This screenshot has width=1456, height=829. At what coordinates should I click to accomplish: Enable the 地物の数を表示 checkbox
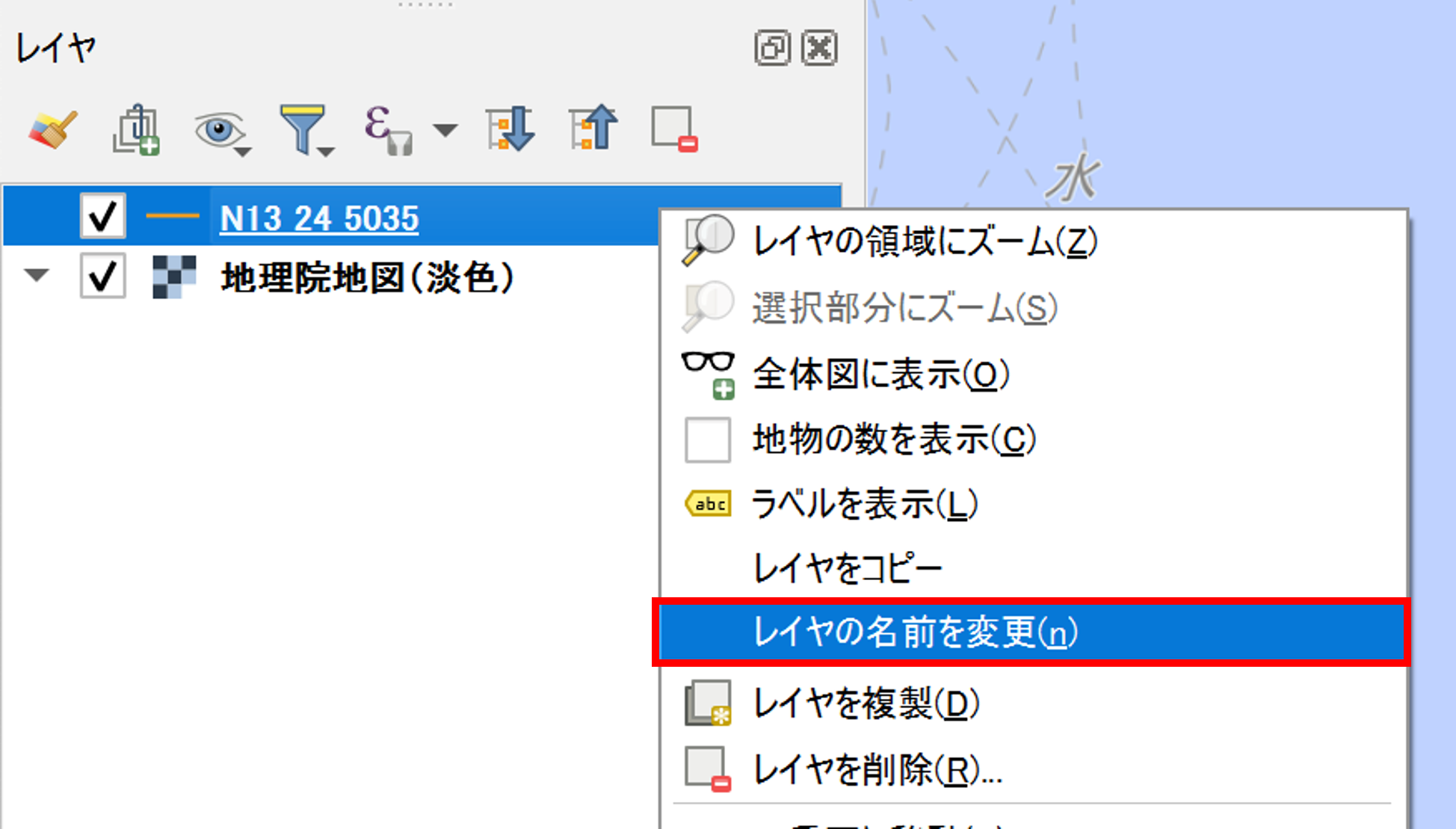[x=707, y=440]
